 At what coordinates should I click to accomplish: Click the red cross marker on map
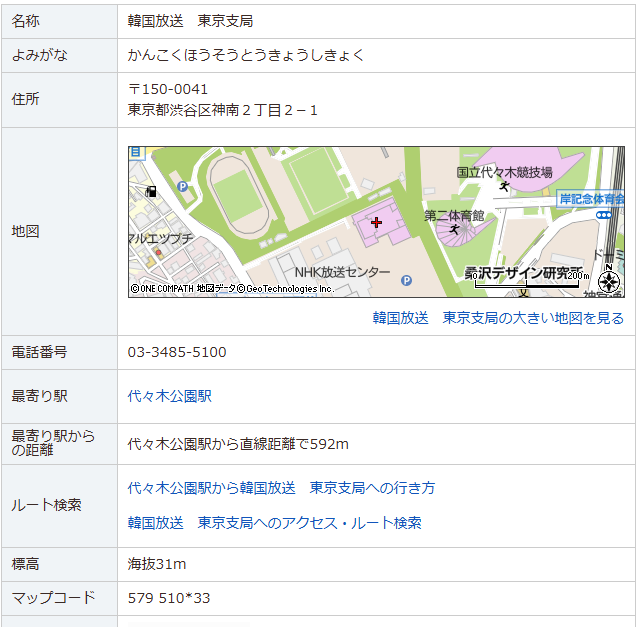coord(376,222)
